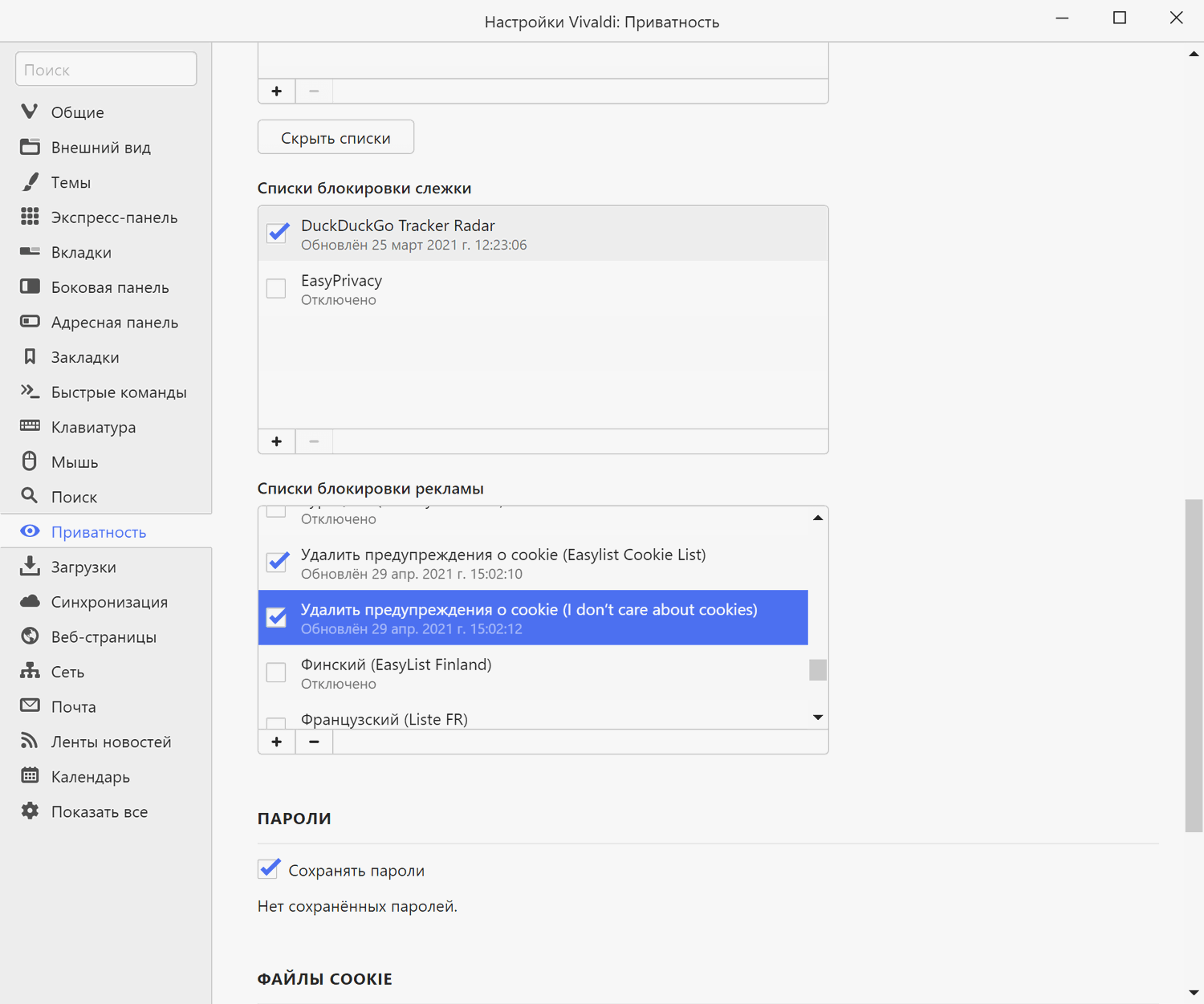Click the Bookmarks icon in sidebar
The height and width of the screenshot is (1004, 1204).
point(30,356)
